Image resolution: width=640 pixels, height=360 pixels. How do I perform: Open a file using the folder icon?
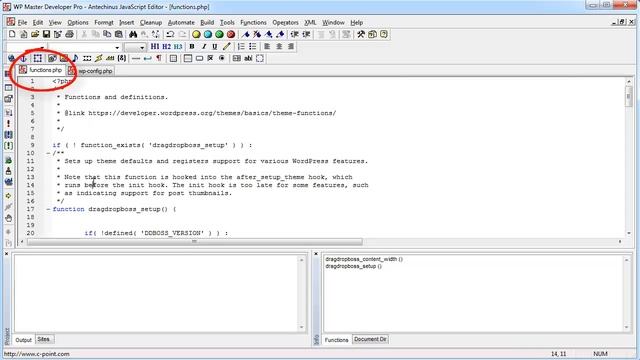tap(35, 34)
